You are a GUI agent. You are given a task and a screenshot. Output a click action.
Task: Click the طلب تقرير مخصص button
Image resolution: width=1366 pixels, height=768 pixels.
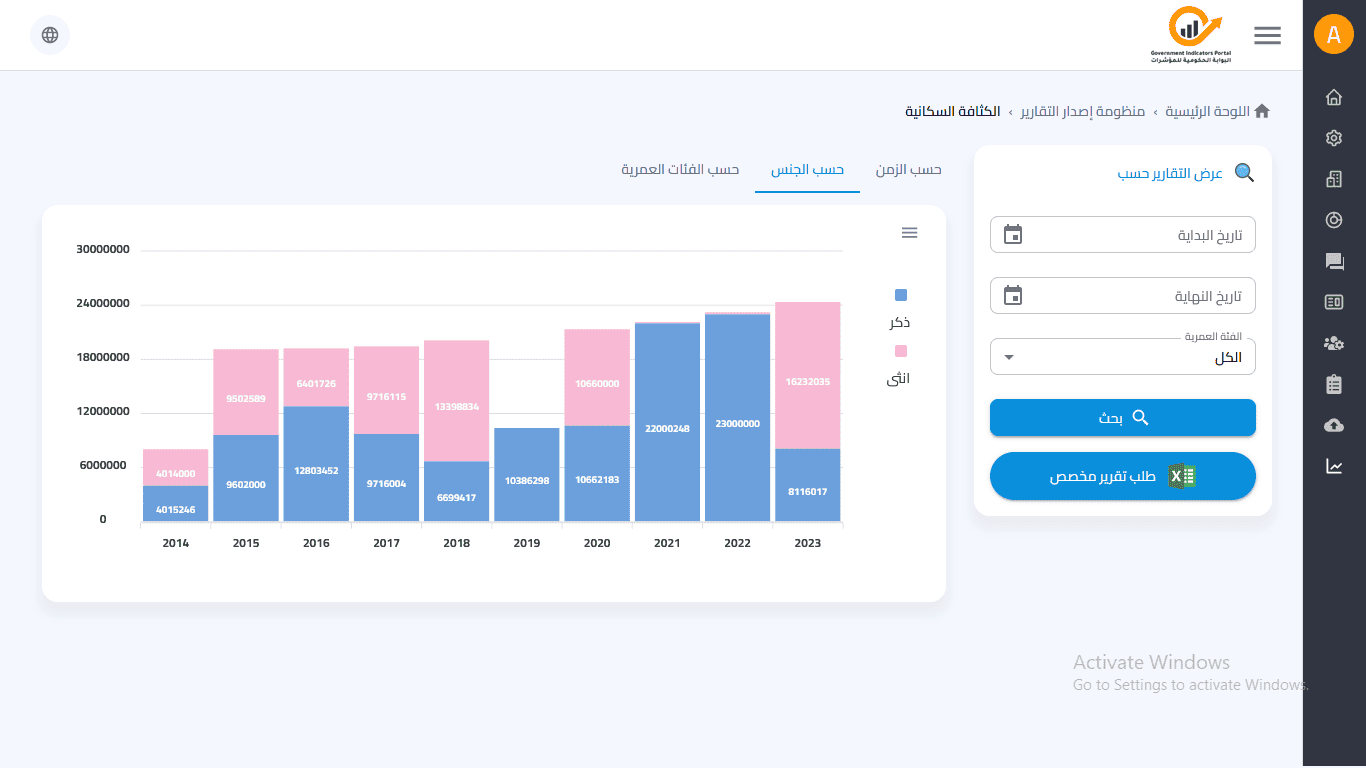[1122, 476]
